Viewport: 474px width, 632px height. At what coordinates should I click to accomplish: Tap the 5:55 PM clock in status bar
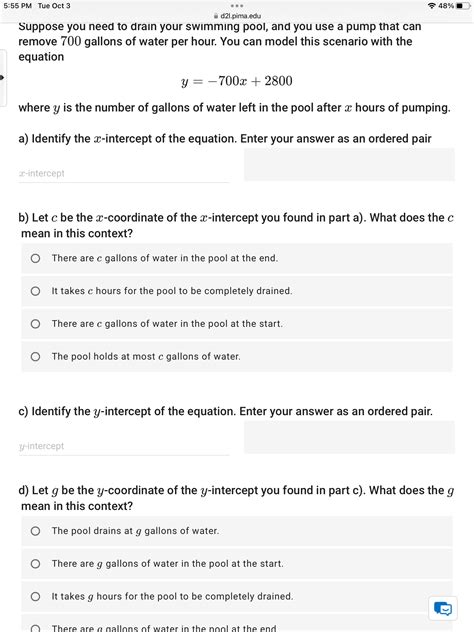pyautogui.click(x=17, y=6)
